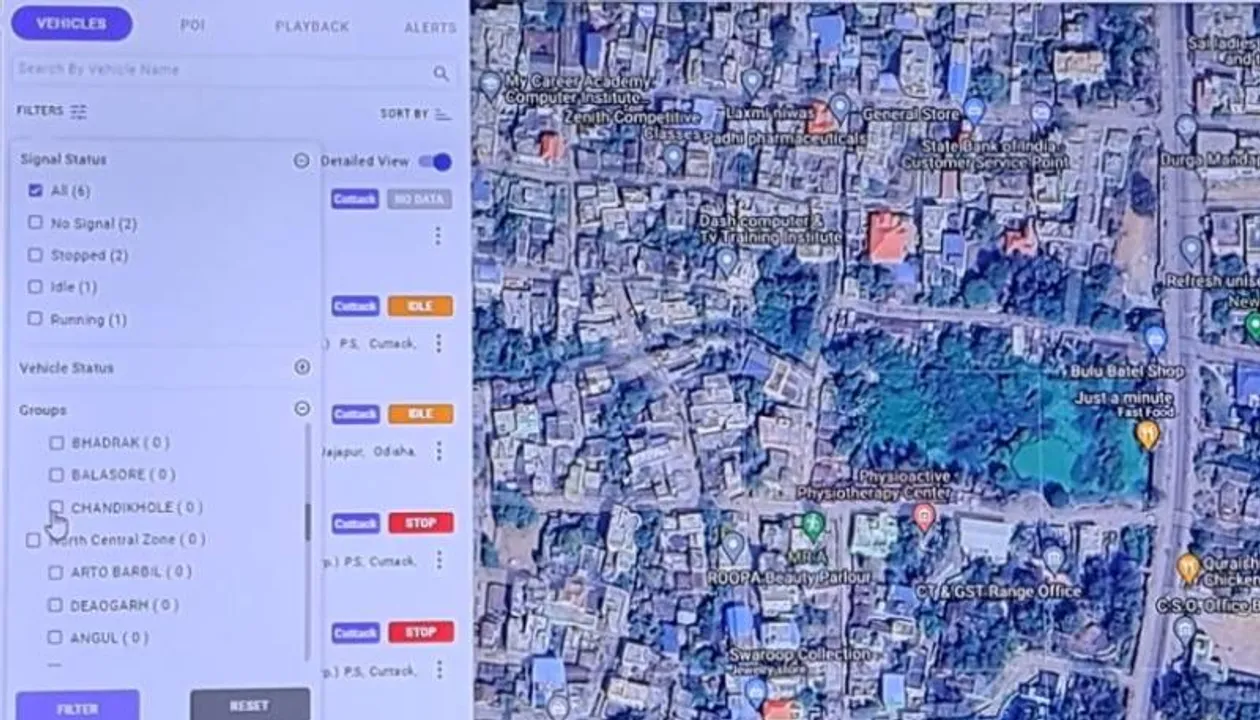The height and width of the screenshot is (720, 1260).
Task: Click the search magnifier icon
Action: tap(440, 73)
